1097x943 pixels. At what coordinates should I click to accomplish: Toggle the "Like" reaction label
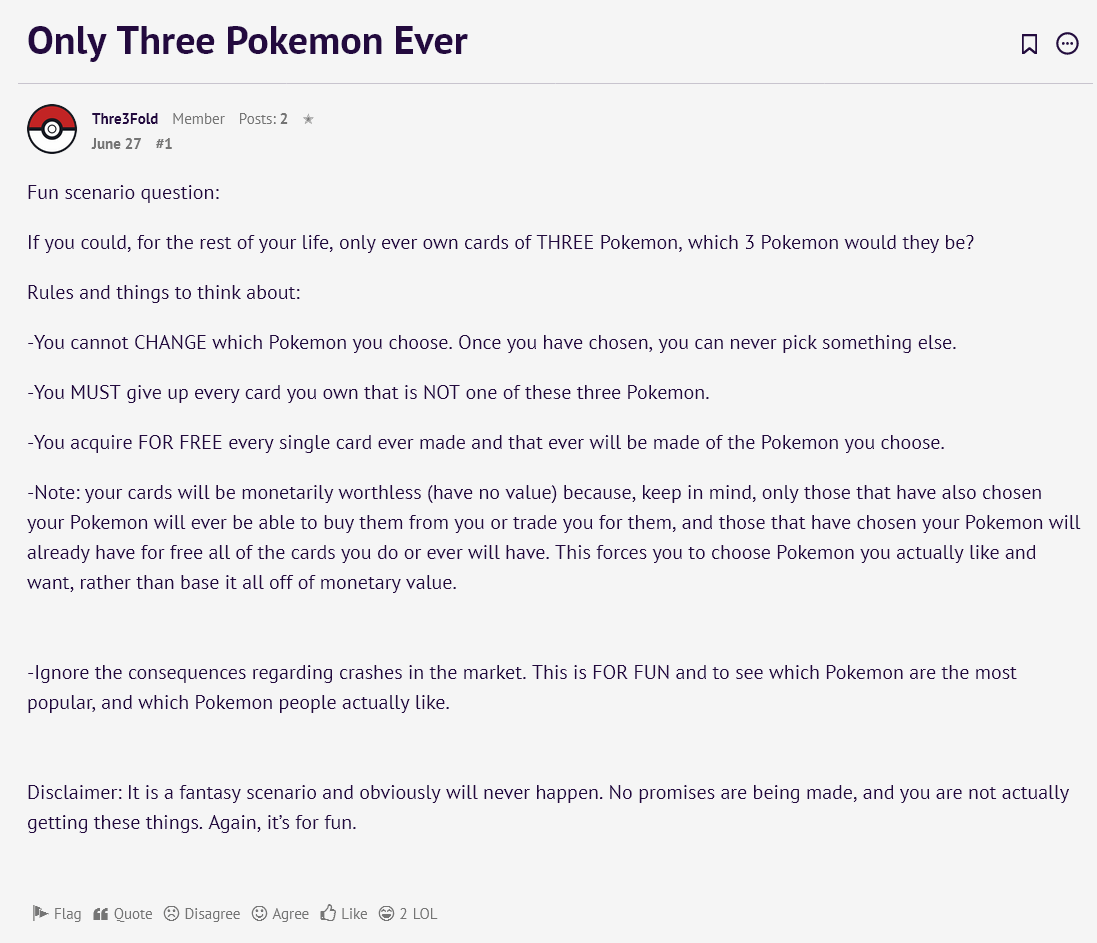(354, 913)
